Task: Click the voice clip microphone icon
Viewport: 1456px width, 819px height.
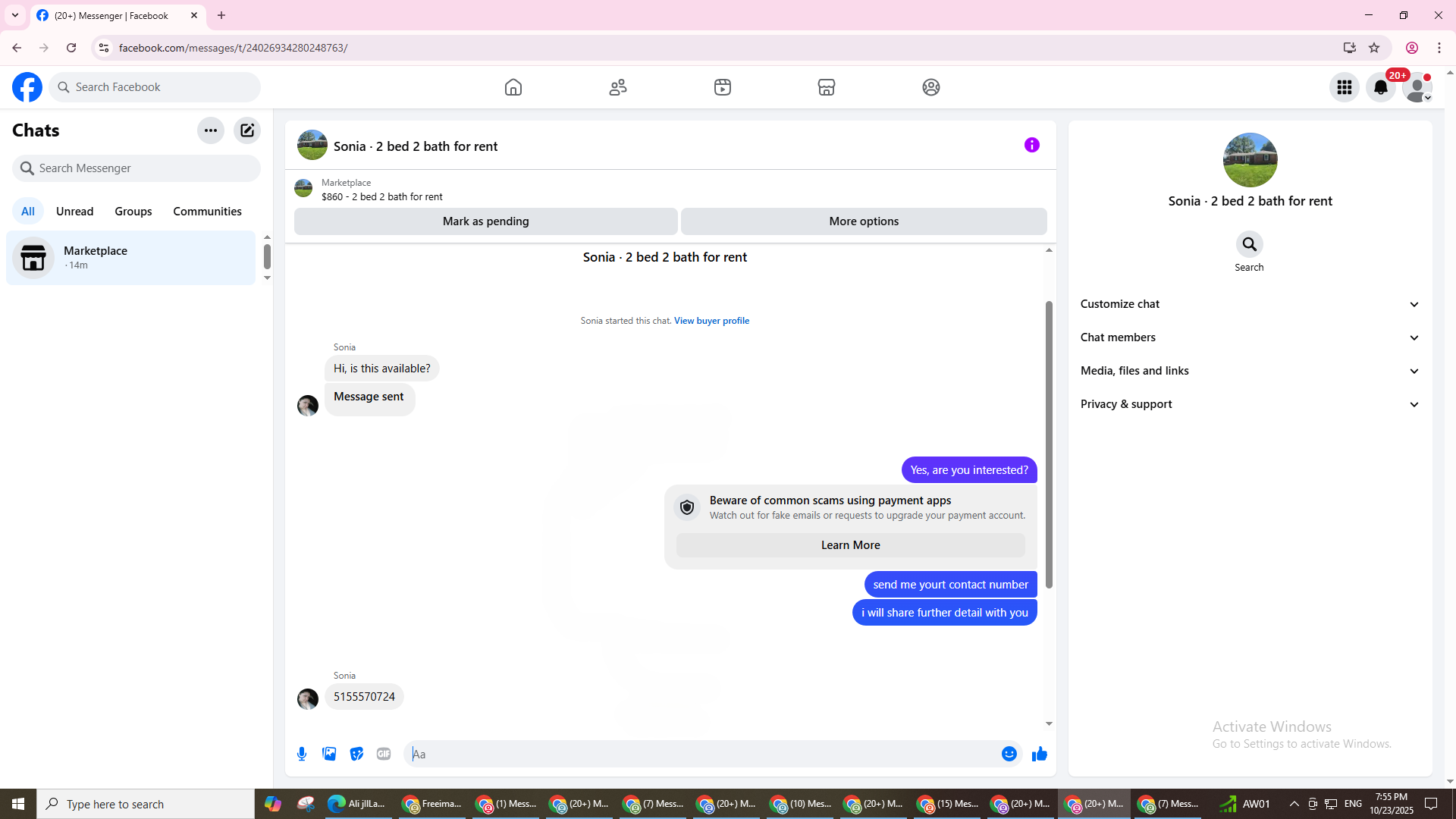Action: (x=302, y=754)
